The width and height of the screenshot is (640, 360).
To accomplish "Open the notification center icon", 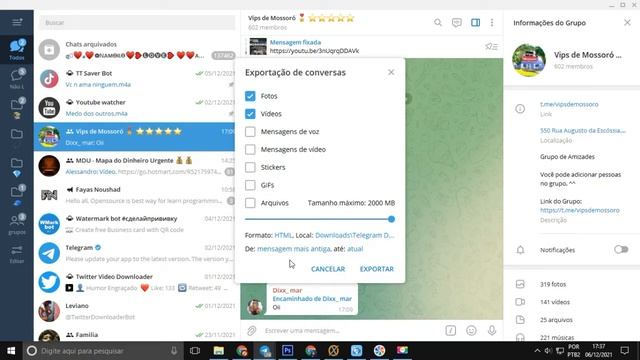I will coord(624,351).
